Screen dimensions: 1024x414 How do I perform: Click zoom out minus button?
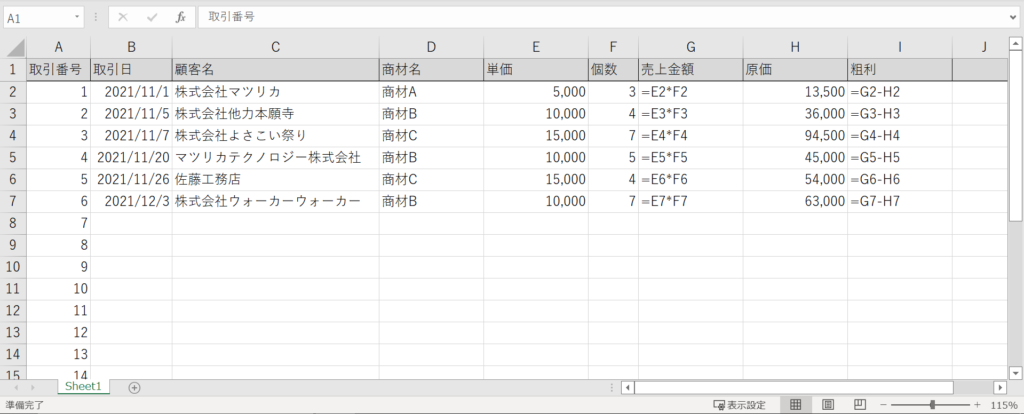(x=884, y=405)
